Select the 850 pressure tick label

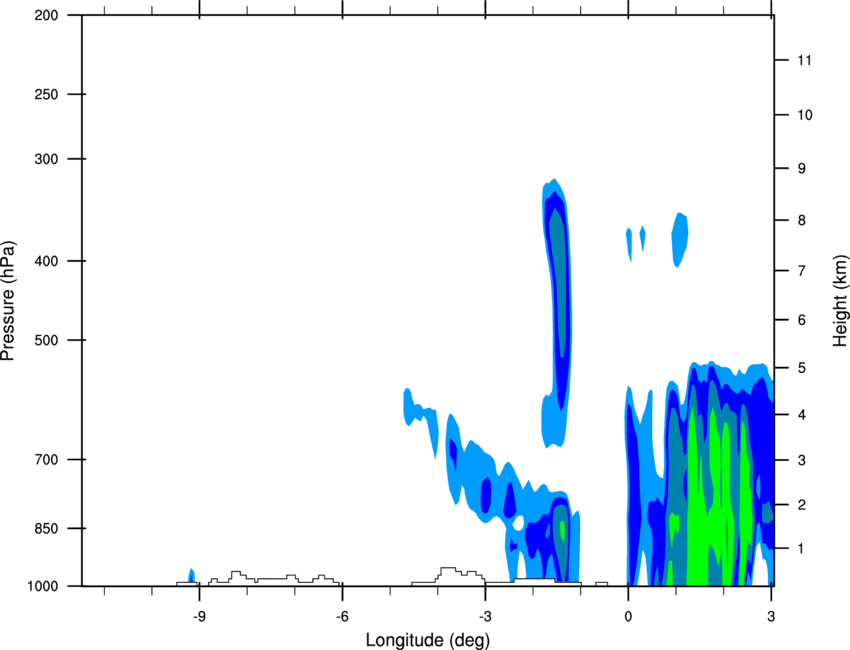(x=46, y=528)
